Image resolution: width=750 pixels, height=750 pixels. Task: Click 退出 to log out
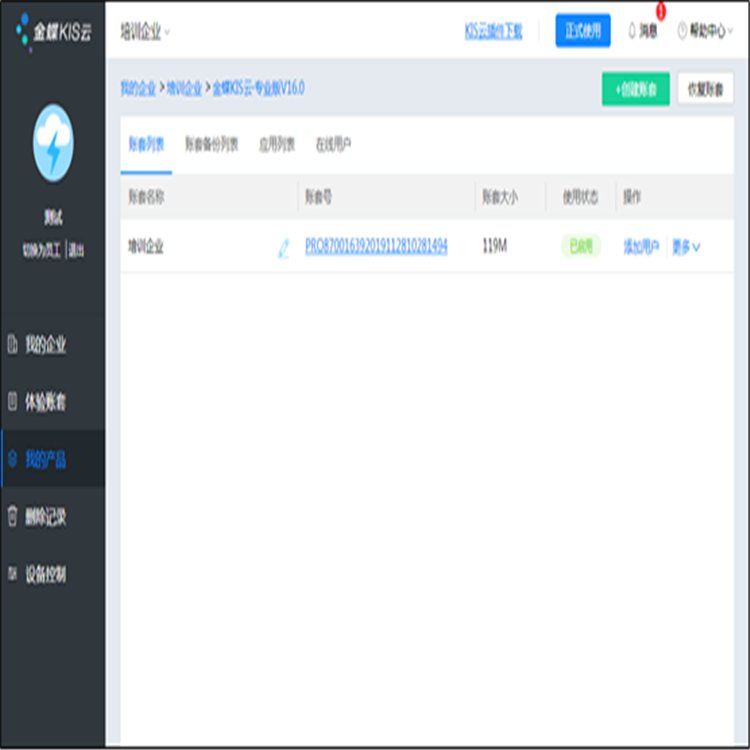coord(76,250)
